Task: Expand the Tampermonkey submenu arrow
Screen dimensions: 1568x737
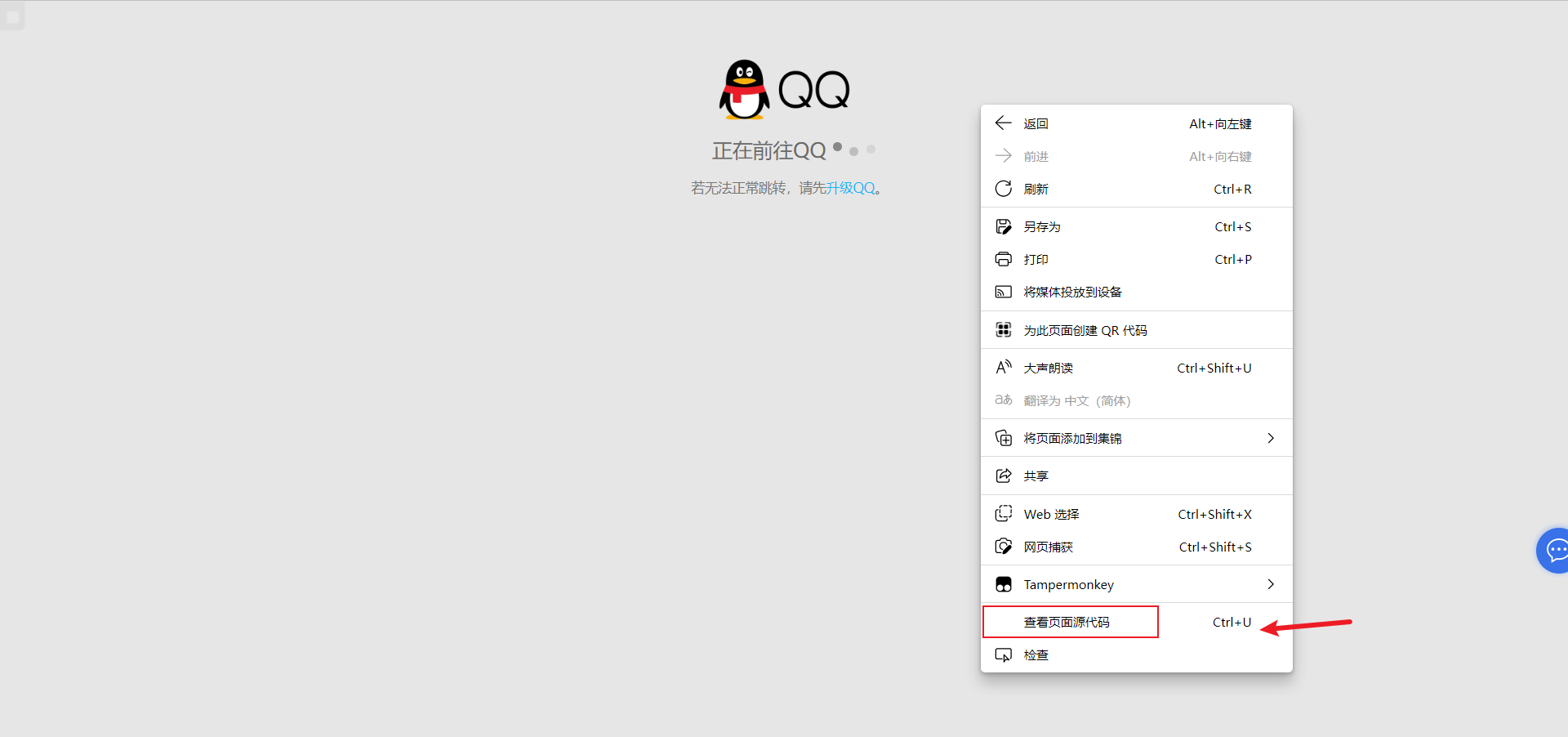Action: [x=1271, y=584]
